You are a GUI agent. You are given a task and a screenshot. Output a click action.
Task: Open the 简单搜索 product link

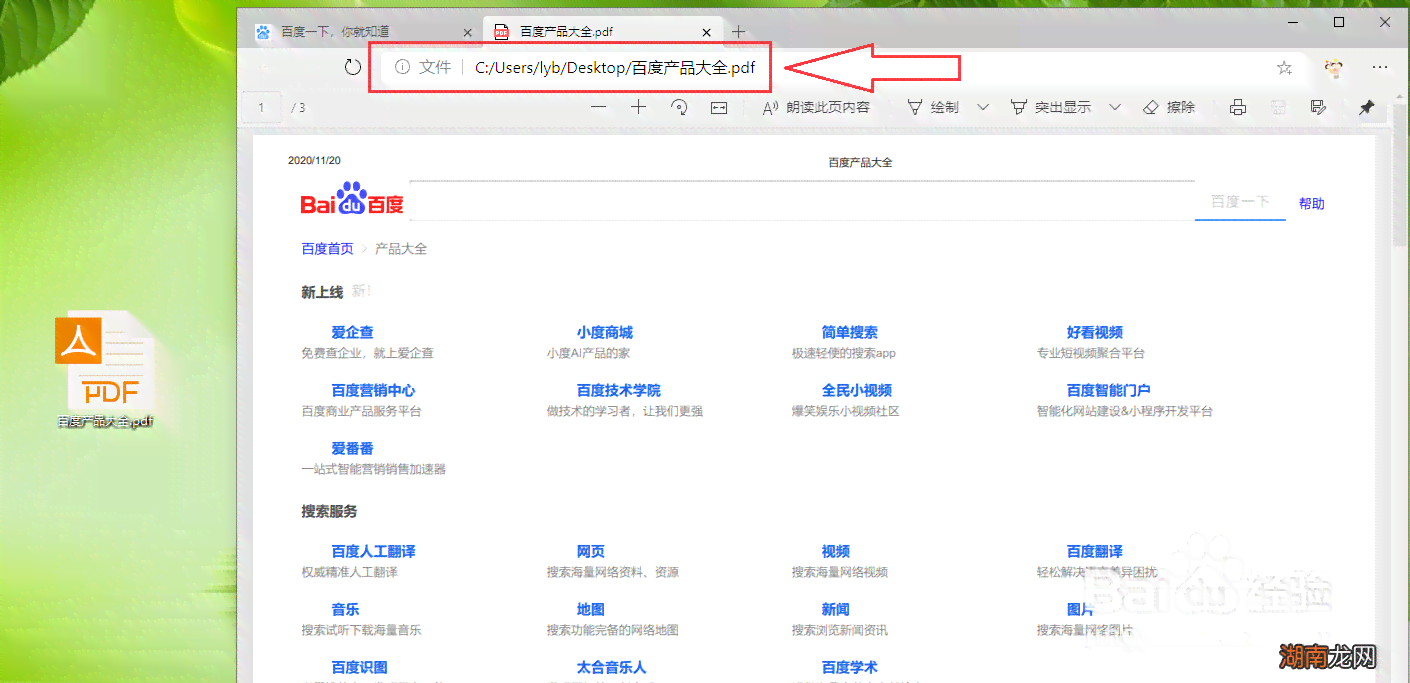[849, 332]
